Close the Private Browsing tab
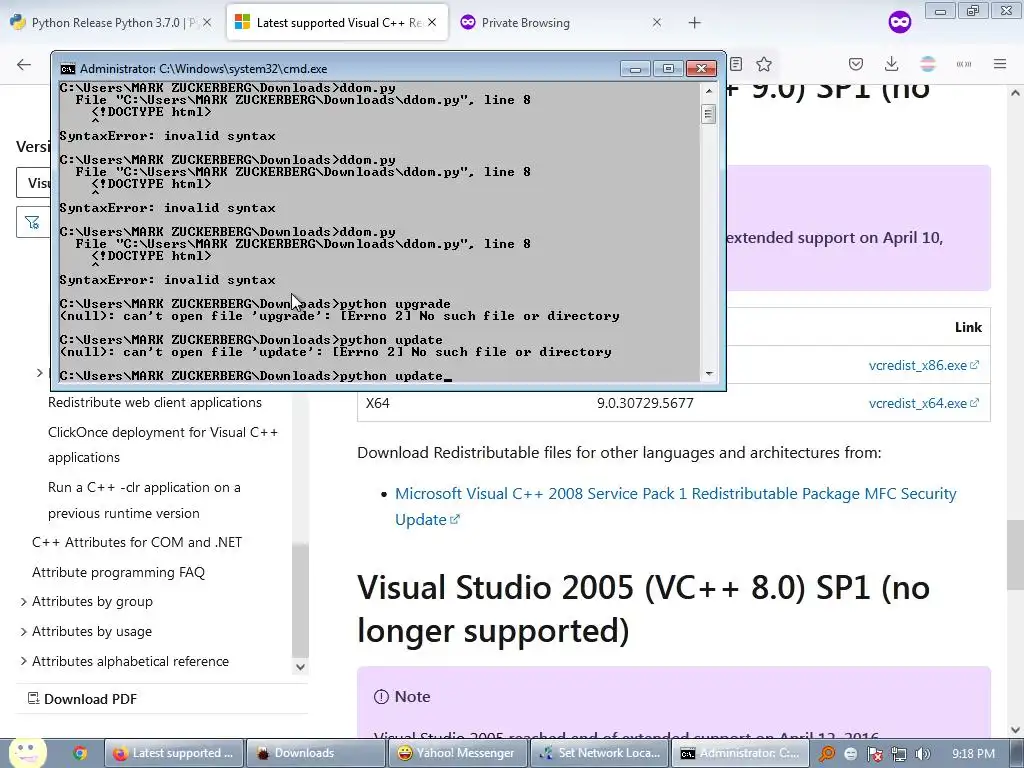The image size is (1024, 768). 656,22
